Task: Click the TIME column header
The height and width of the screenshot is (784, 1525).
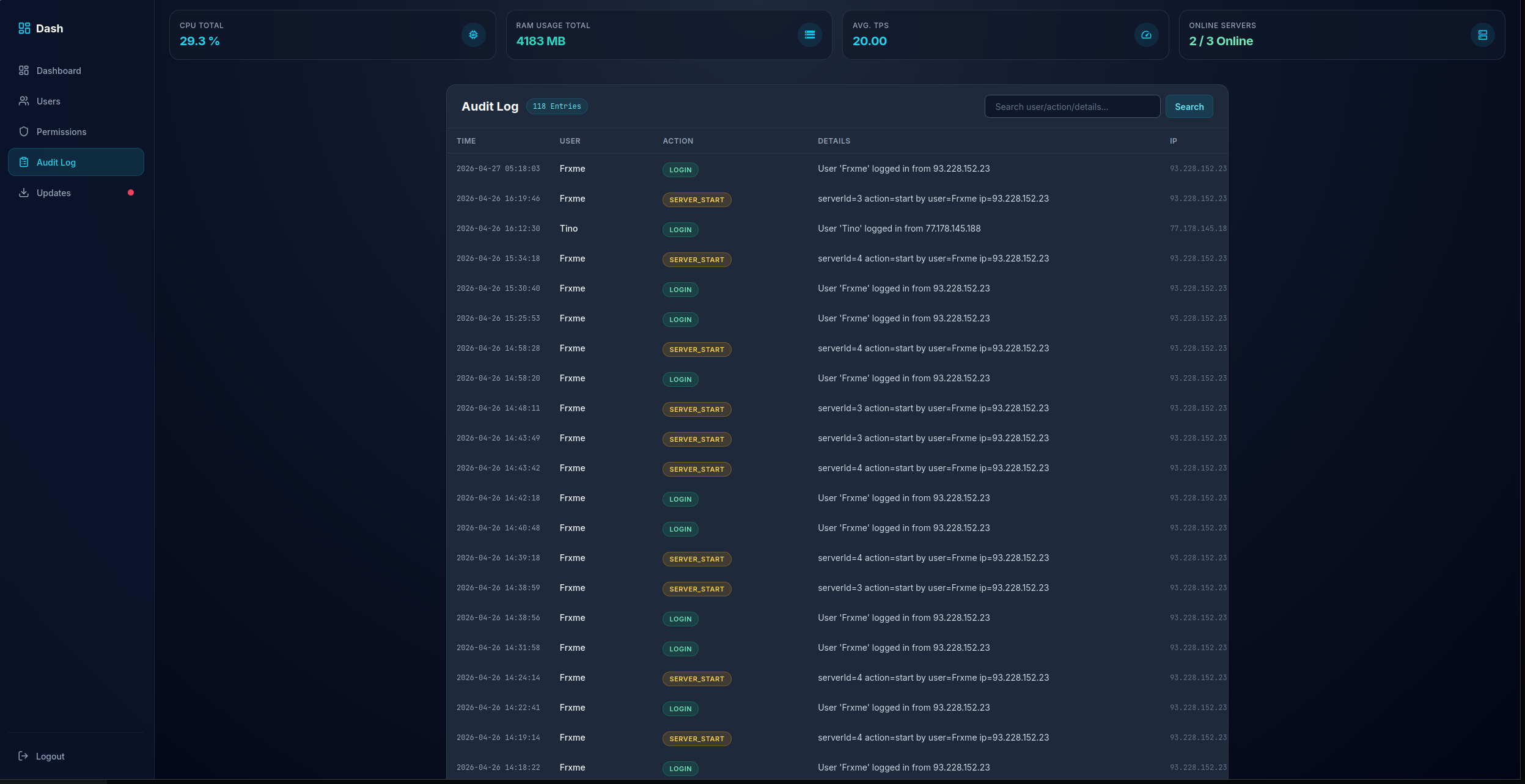Action: point(466,141)
